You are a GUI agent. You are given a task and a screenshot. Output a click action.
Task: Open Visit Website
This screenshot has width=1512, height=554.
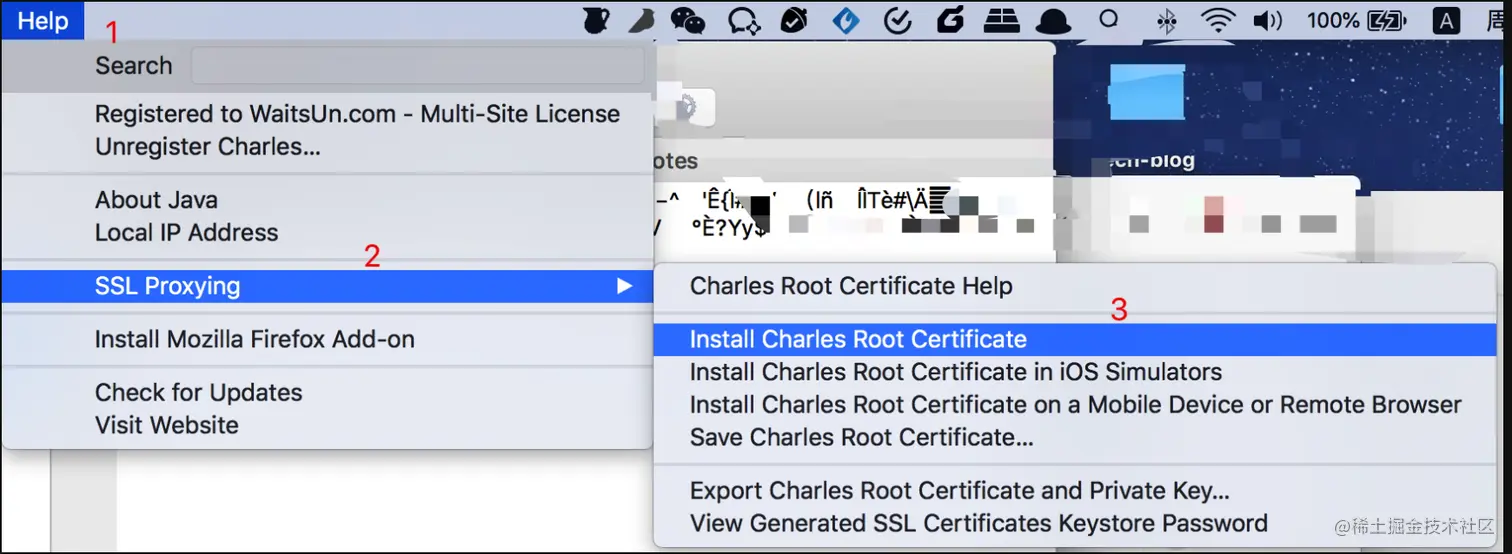point(166,424)
